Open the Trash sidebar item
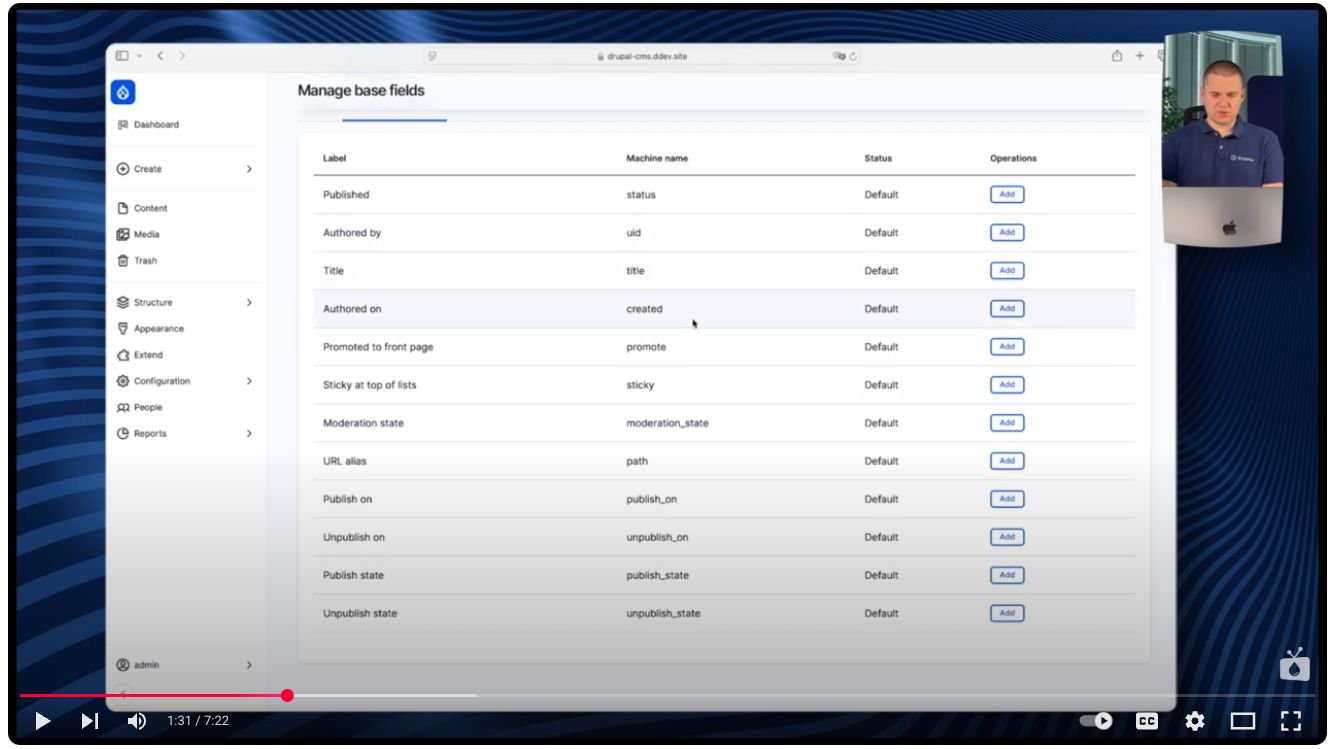 tap(137, 260)
